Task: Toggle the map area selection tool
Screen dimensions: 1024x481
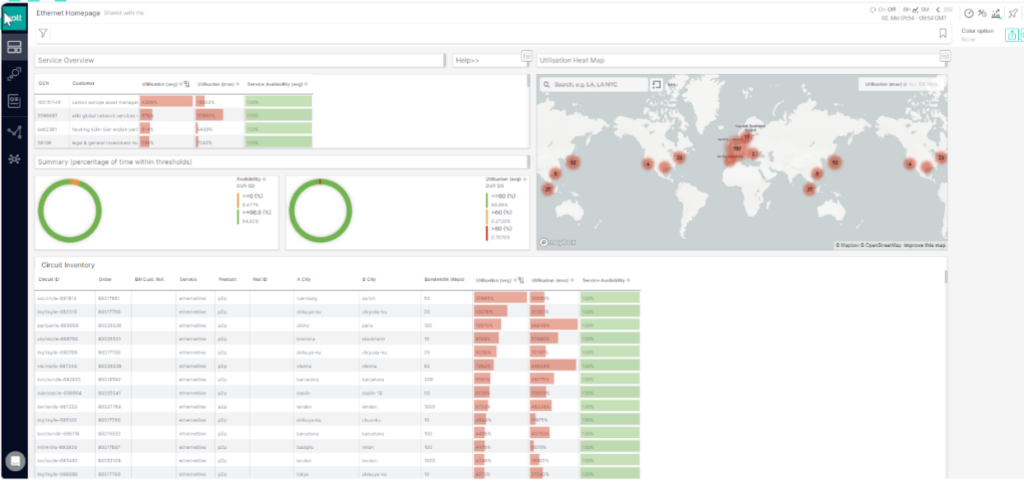Action: click(657, 85)
